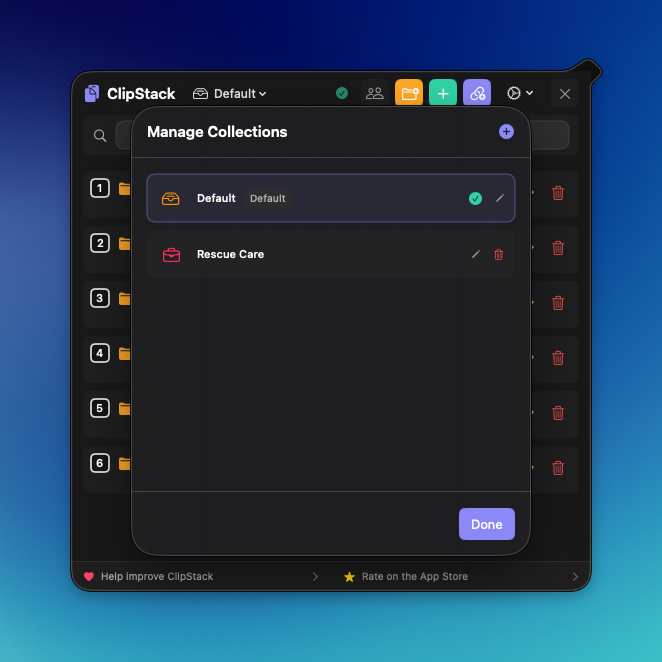Add a new collection with plus icon

point(506,132)
